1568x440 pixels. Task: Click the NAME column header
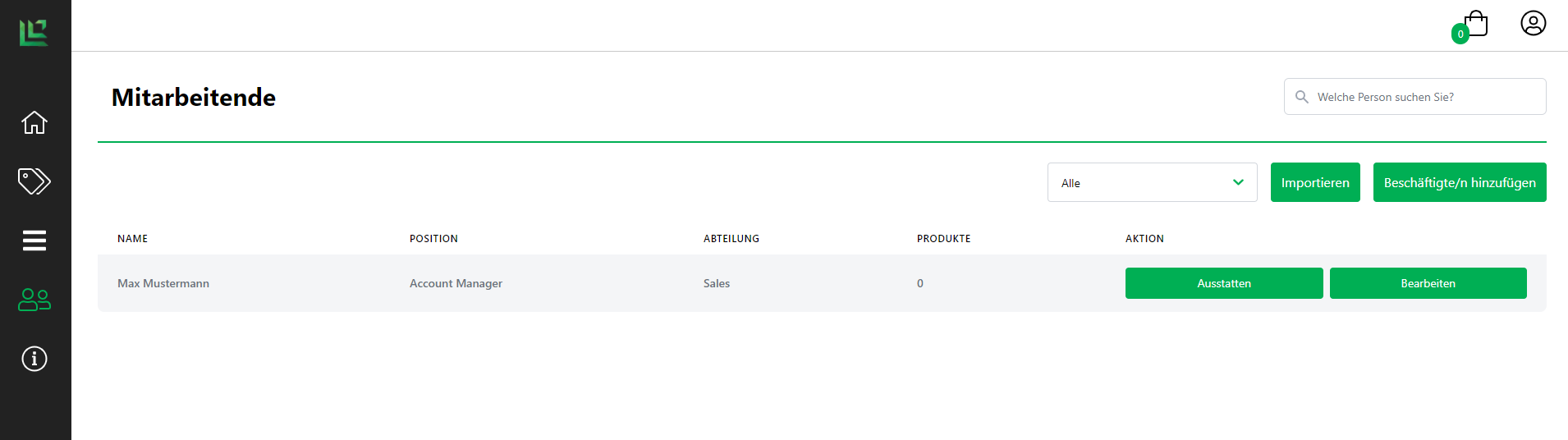tap(132, 239)
